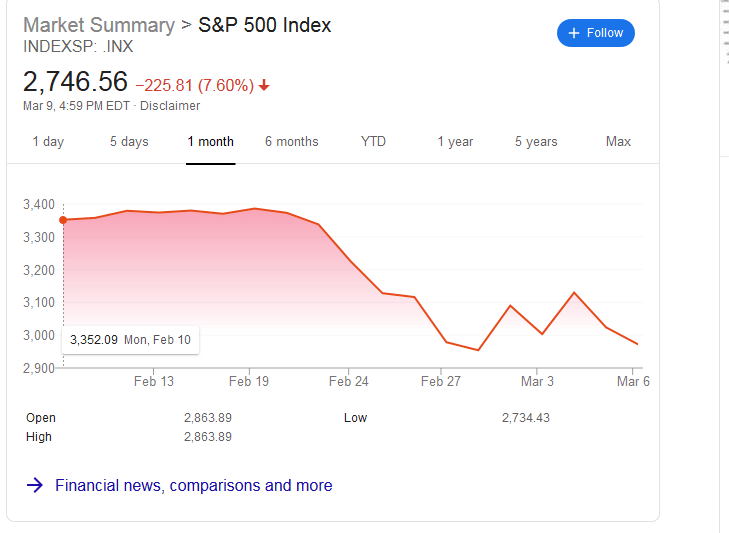Switch to the YTD tab
The width and height of the screenshot is (729, 533).
coord(373,142)
